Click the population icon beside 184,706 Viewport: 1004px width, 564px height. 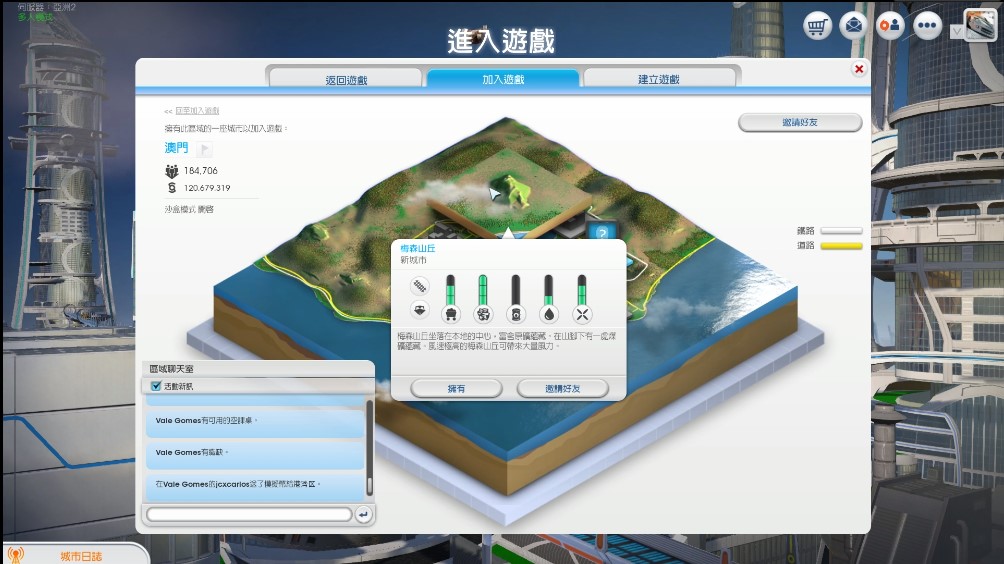click(172, 171)
